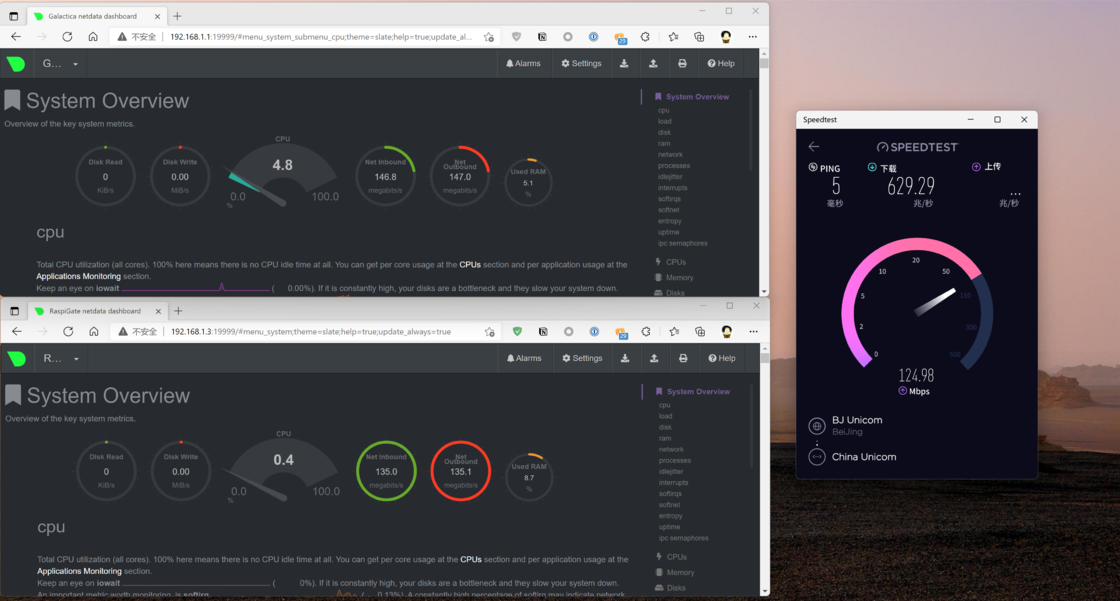Click the netdata logo in Galactica dashboard
The width and height of the screenshot is (1120, 601).
tap(16, 64)
